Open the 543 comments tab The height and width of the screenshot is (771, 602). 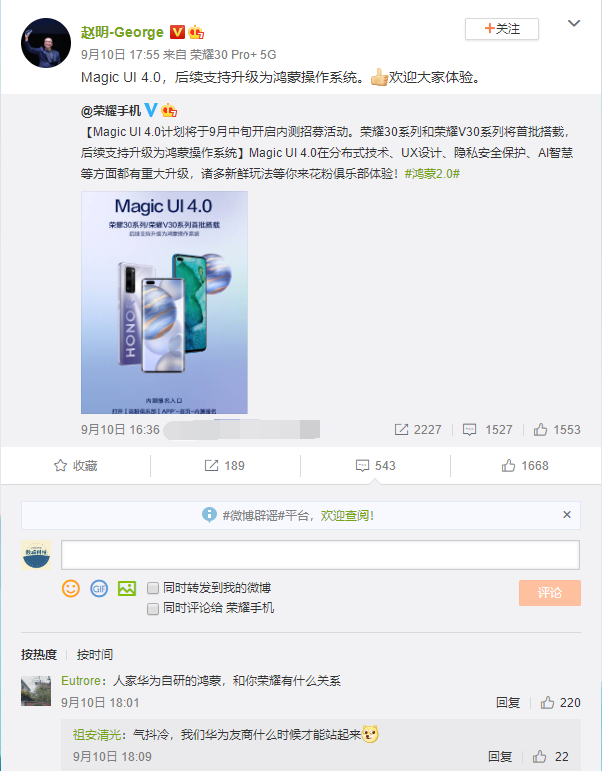[x=375, y=466]
